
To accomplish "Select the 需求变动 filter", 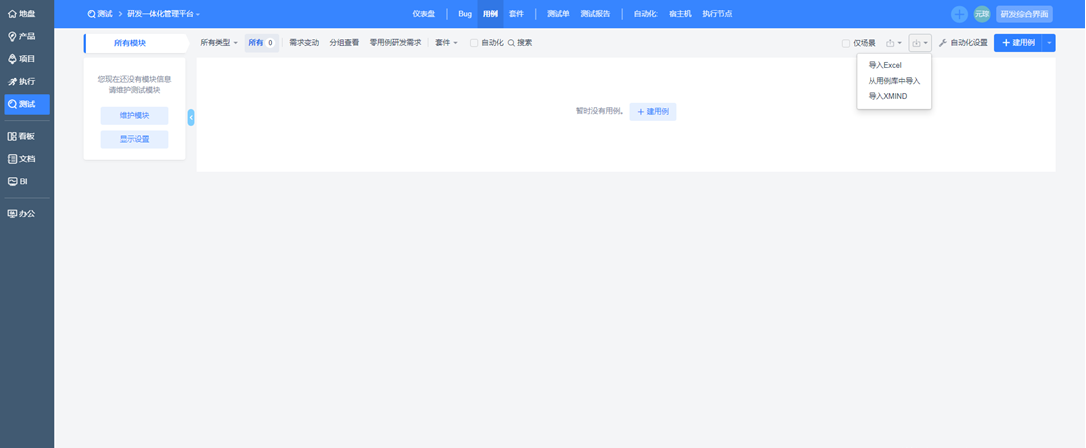I will click(304, 43).
